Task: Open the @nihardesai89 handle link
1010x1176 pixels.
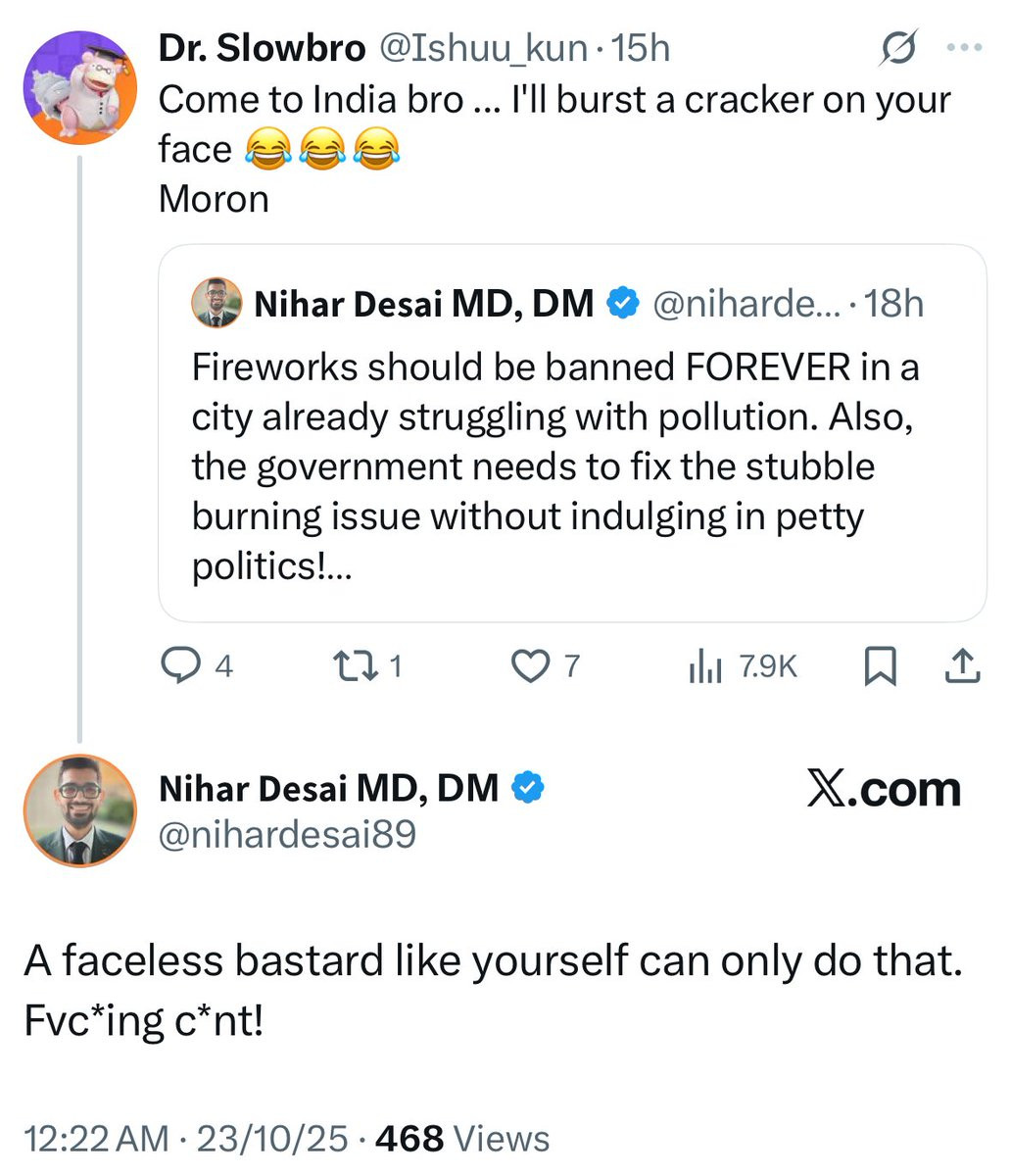Action: (x=287, y=834)
